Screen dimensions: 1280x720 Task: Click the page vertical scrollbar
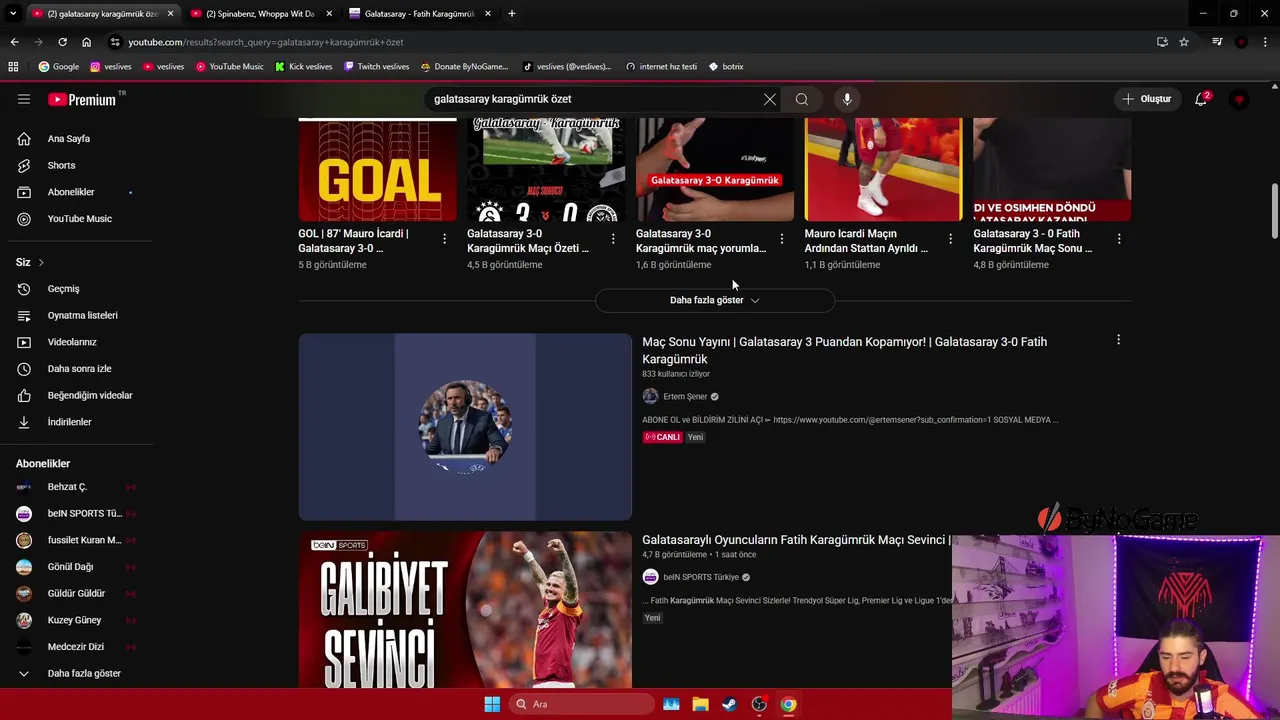point(1274,210)
